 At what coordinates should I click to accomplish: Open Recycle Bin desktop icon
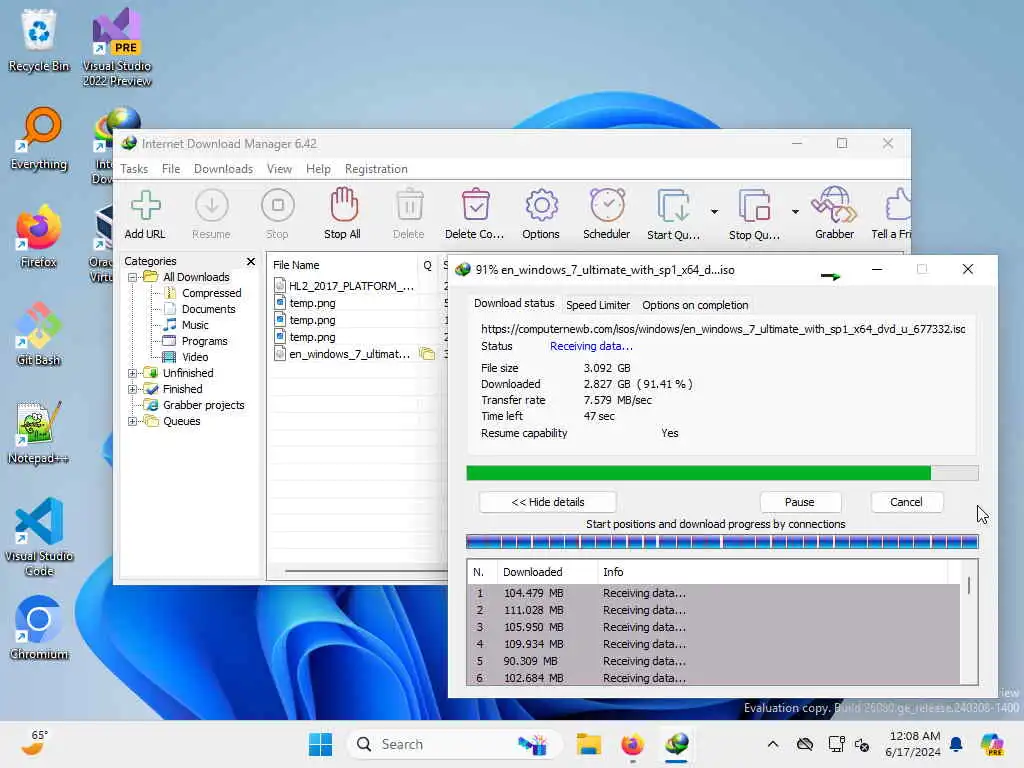(39, 40)
